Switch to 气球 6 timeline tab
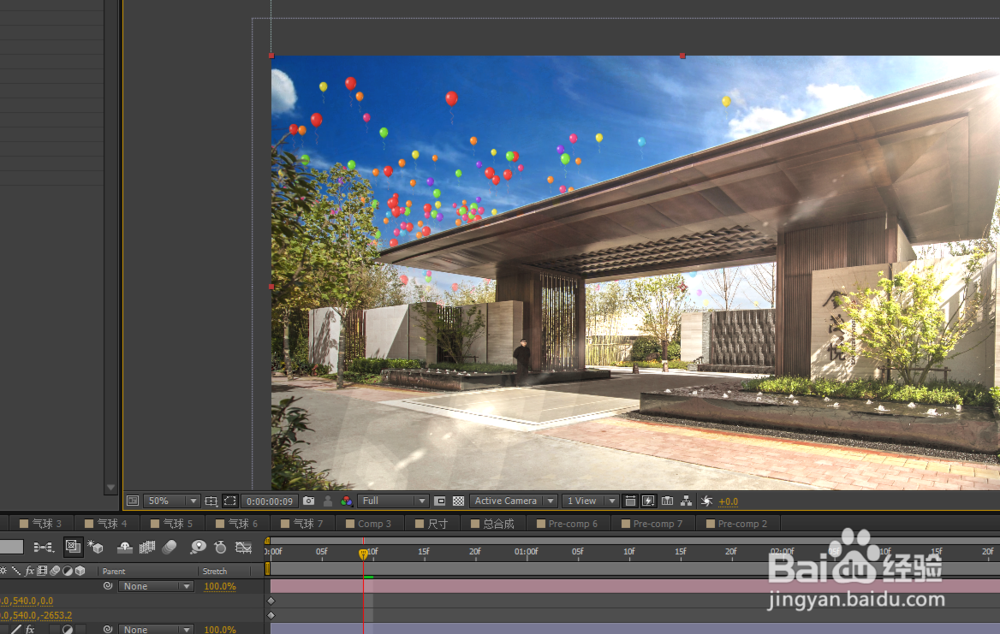The image size is (1000, 634). click(x=237, y=524)
